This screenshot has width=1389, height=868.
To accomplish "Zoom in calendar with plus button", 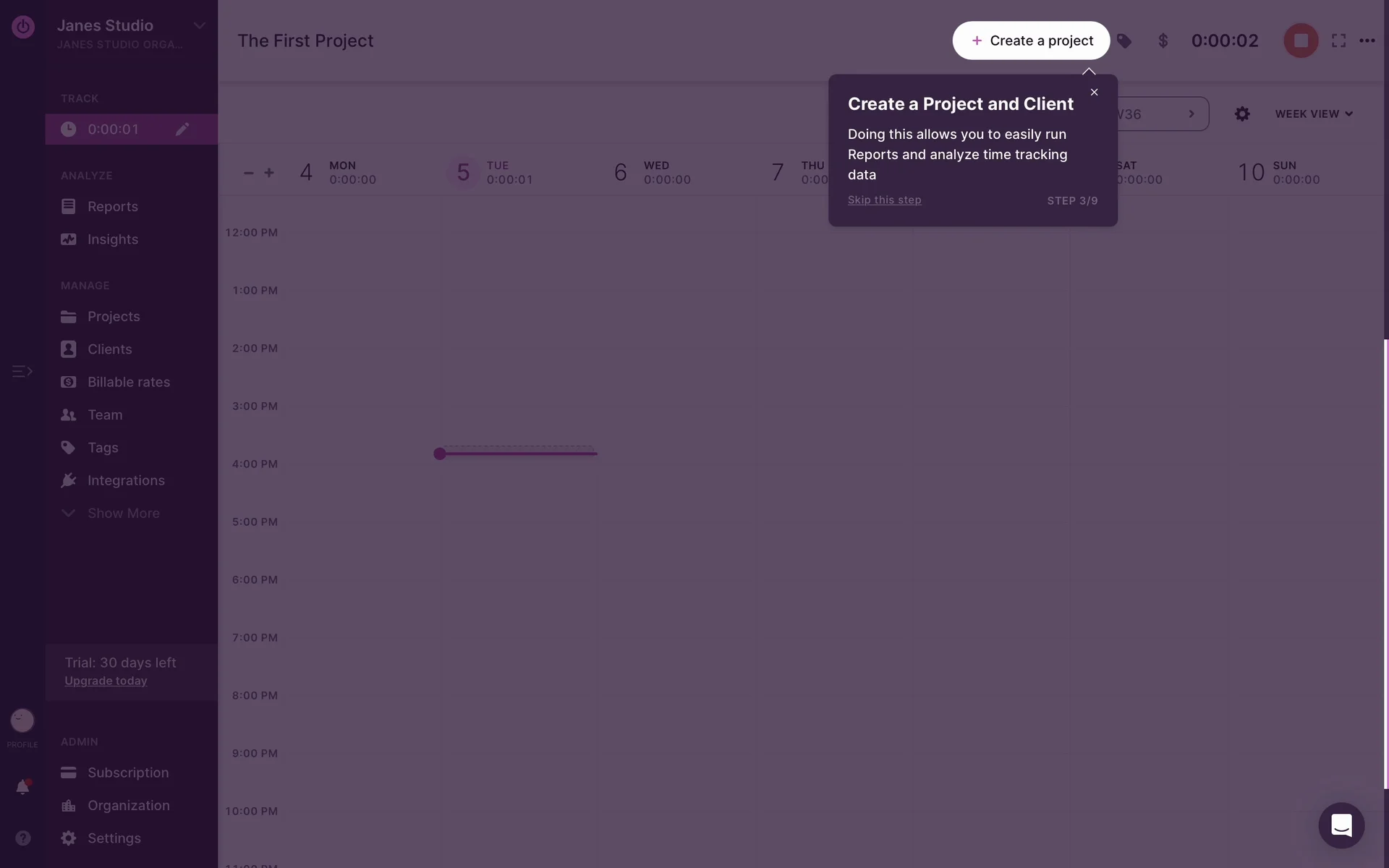I will [x=269, y=172].
